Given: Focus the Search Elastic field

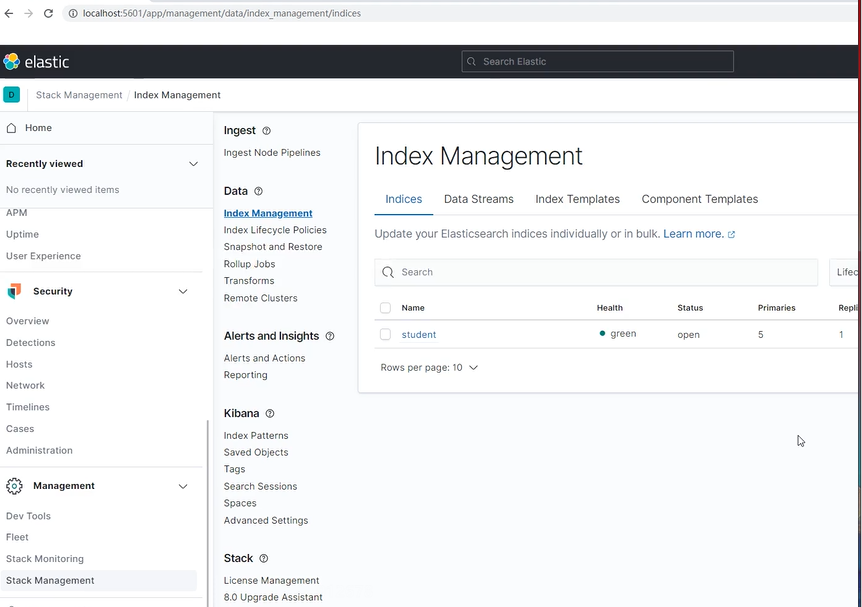Looking at the screenshot, I should click(598, 62).
